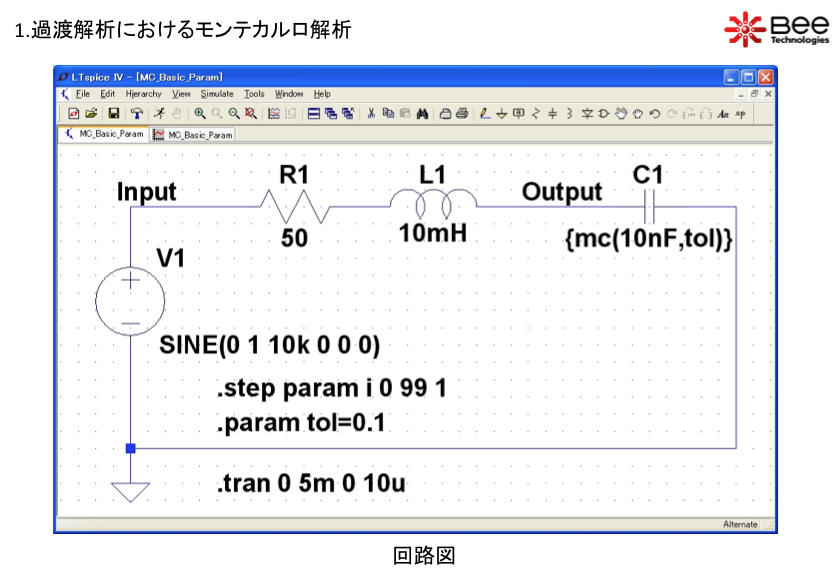Click the .step param i directive text
The image size is (837, 581).
[x=331, y=389]
